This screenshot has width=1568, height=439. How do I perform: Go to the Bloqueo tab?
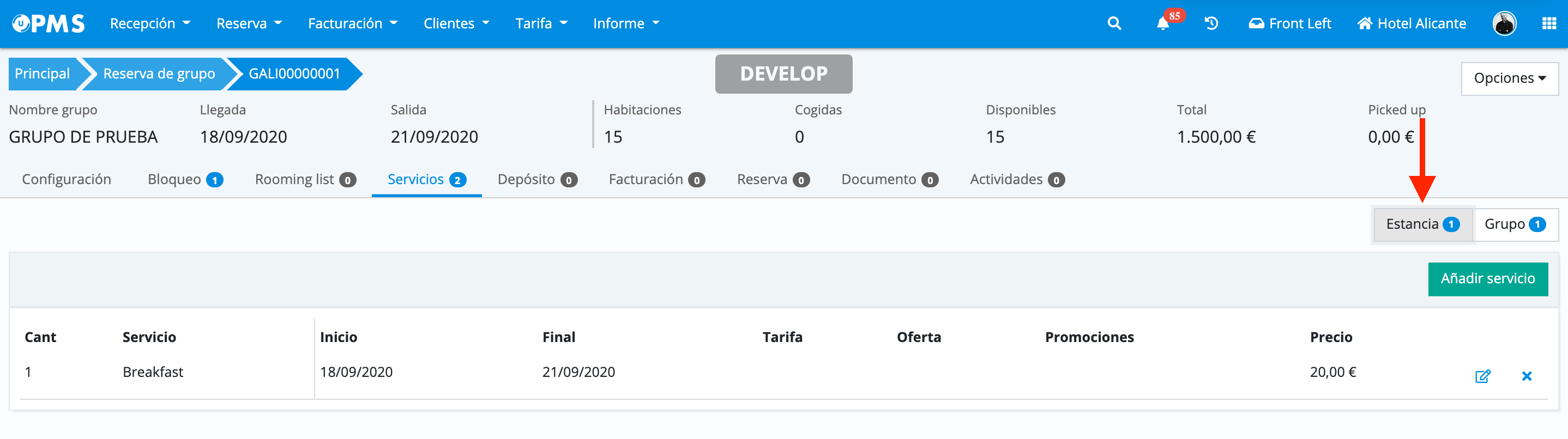point(185,179)
